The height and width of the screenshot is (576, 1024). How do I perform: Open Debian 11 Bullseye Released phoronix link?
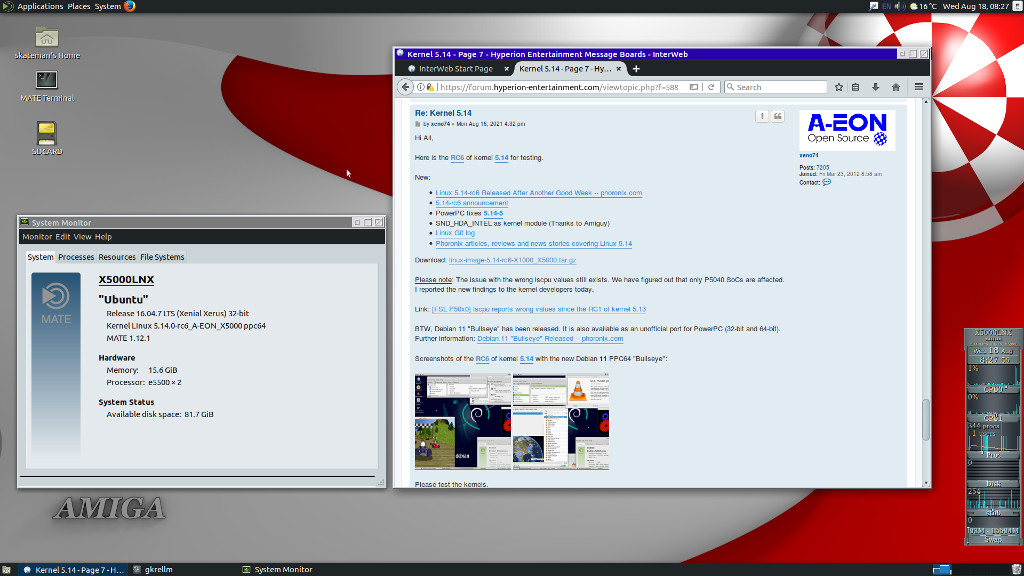550,339
